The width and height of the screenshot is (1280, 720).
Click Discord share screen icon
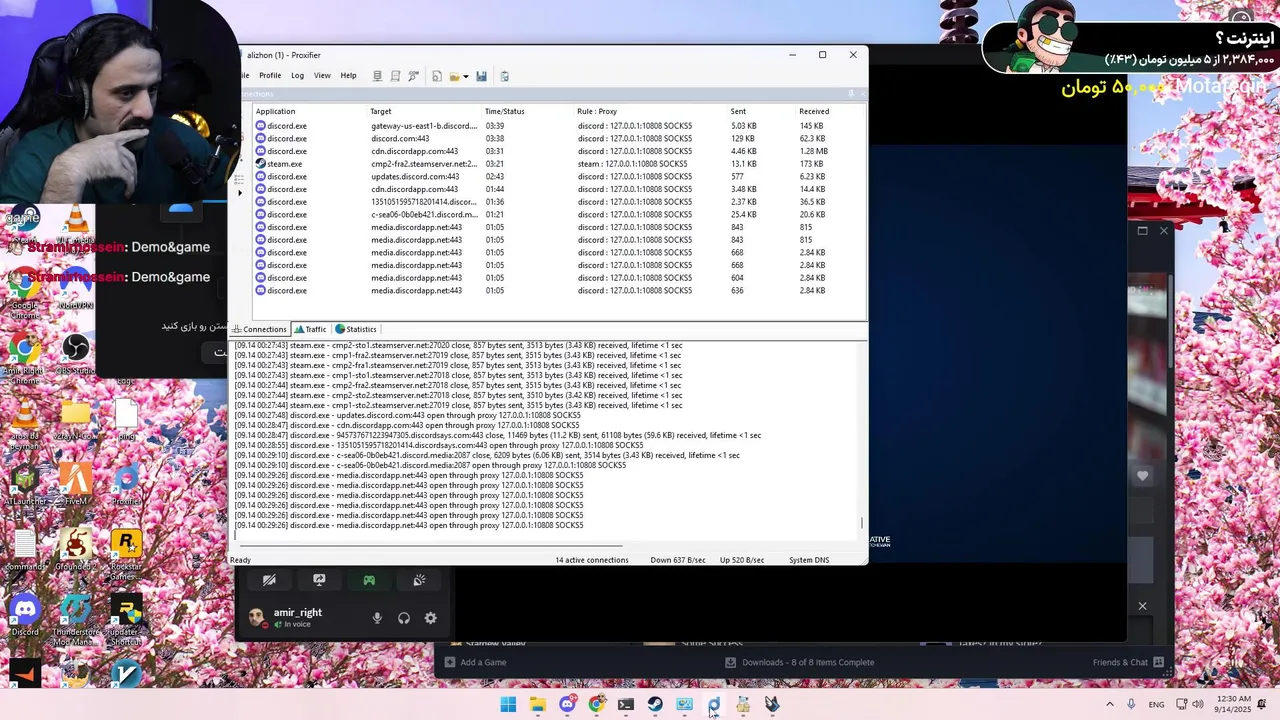coord(319,580)
